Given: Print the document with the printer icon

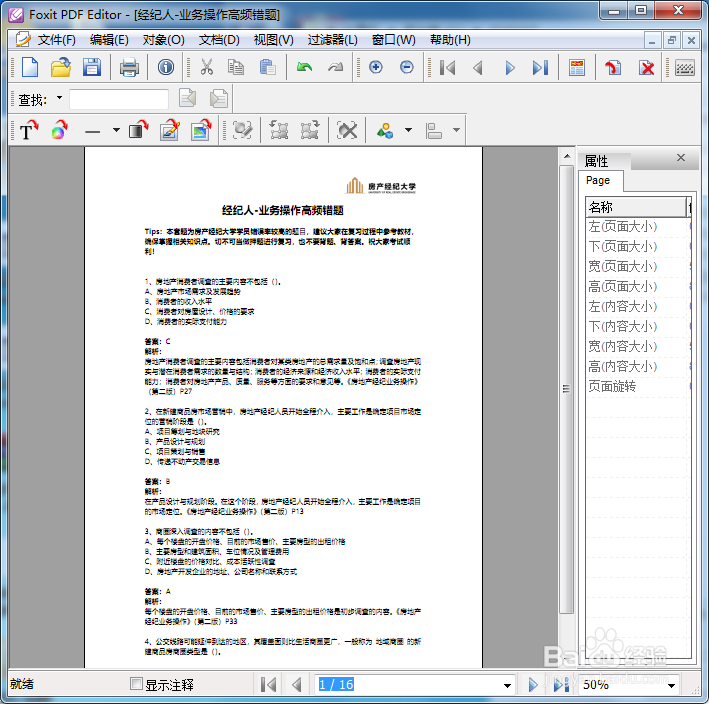Looking at the screenshot, I should tap(129, 67).
